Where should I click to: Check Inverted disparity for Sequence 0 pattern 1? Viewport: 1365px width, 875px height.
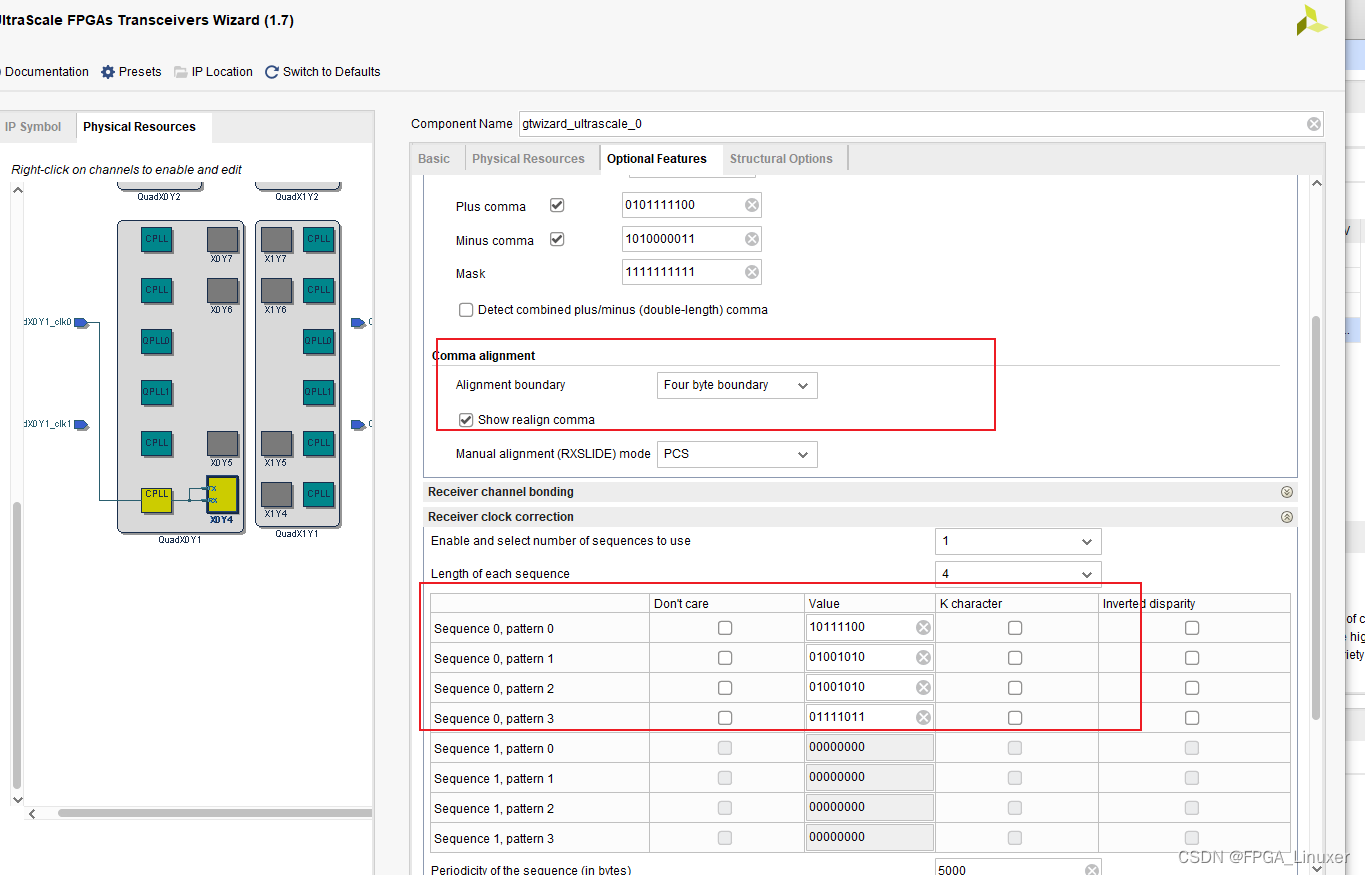(x=1192, y=658)
